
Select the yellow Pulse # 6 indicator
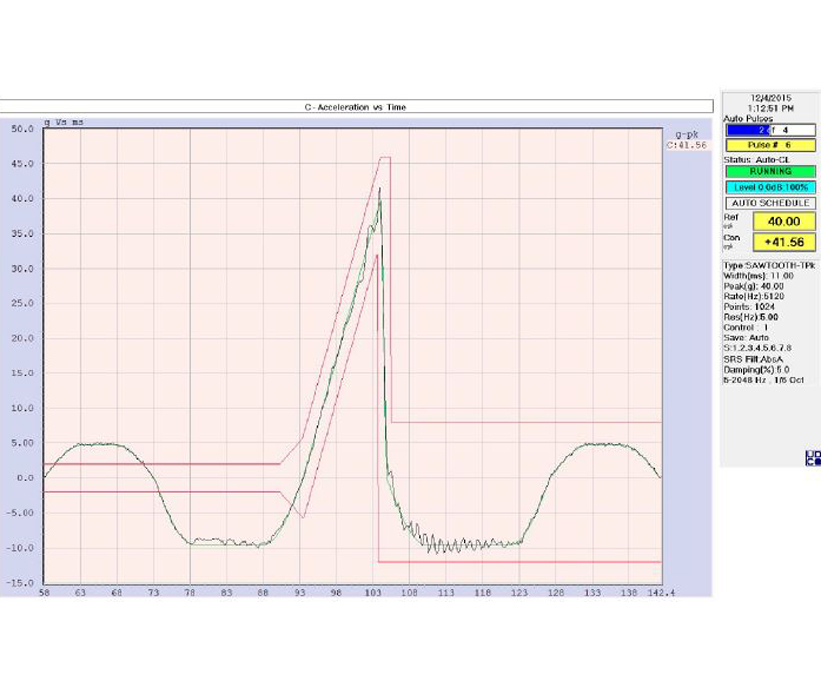(x=770, y=145)
